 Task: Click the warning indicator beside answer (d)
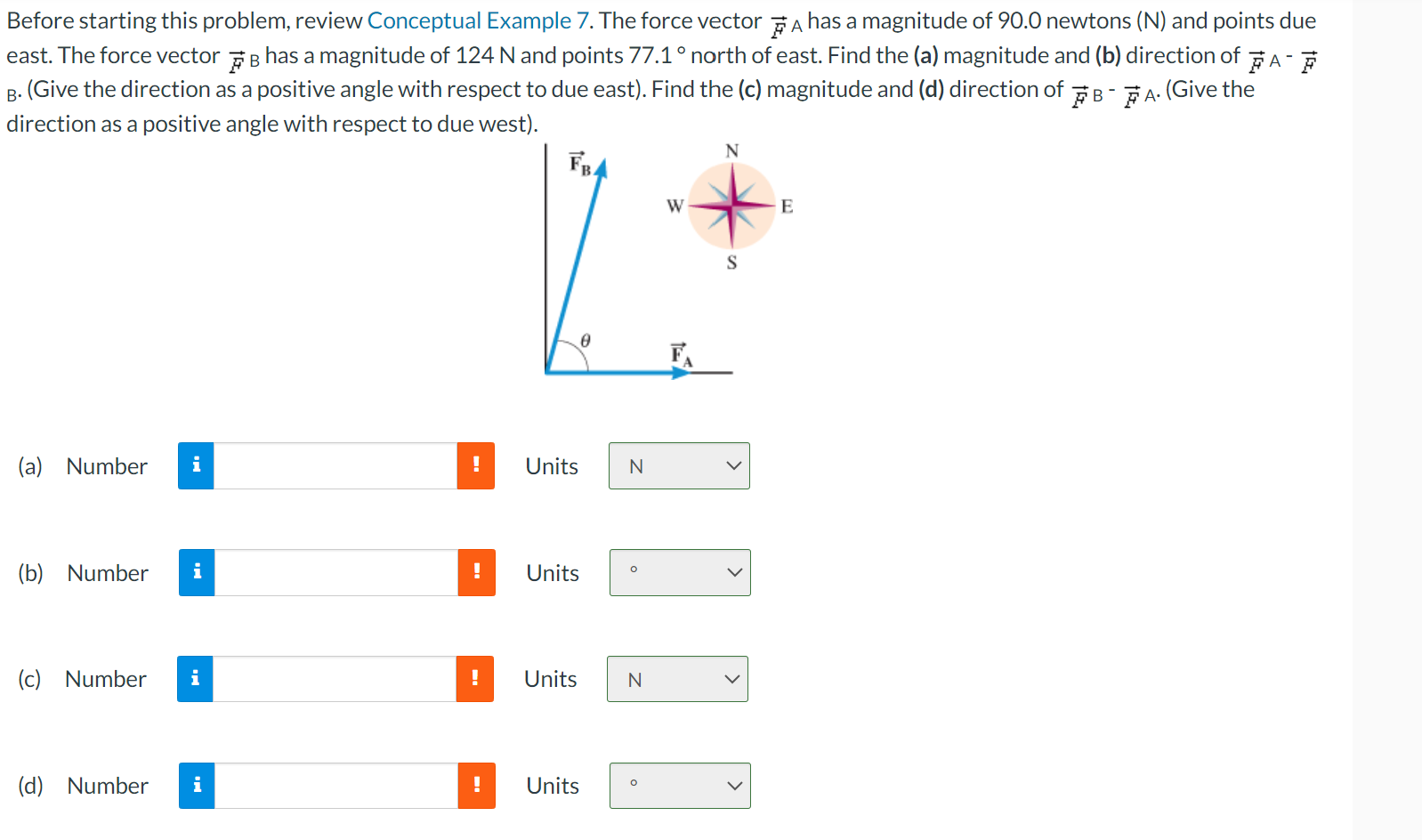coord(476,785)
